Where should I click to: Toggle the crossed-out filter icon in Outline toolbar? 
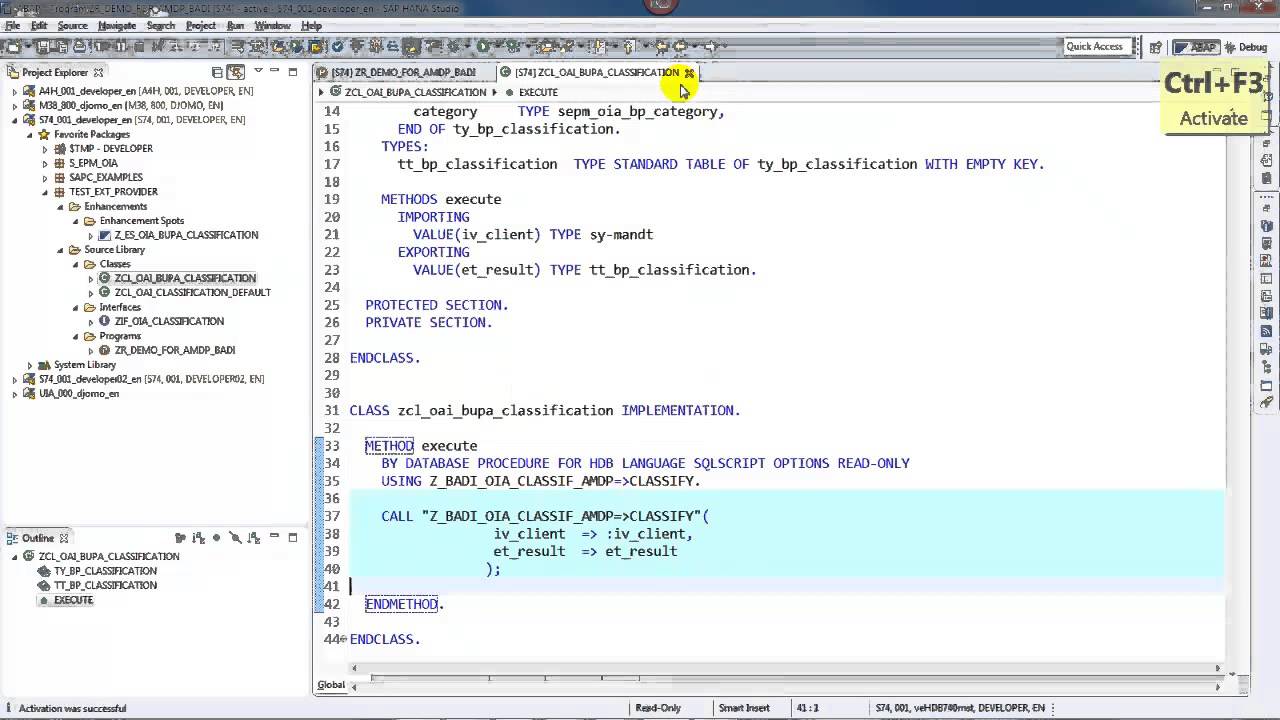235,538
